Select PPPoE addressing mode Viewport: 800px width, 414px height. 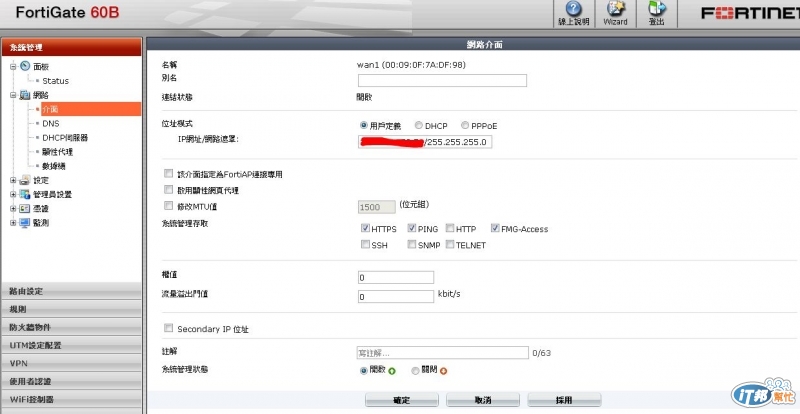[465, 125]
